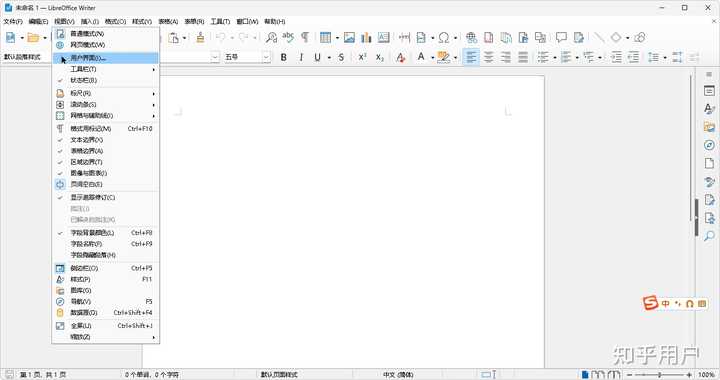Open sidebar Properties deck icon

click(x=709, y=91)
